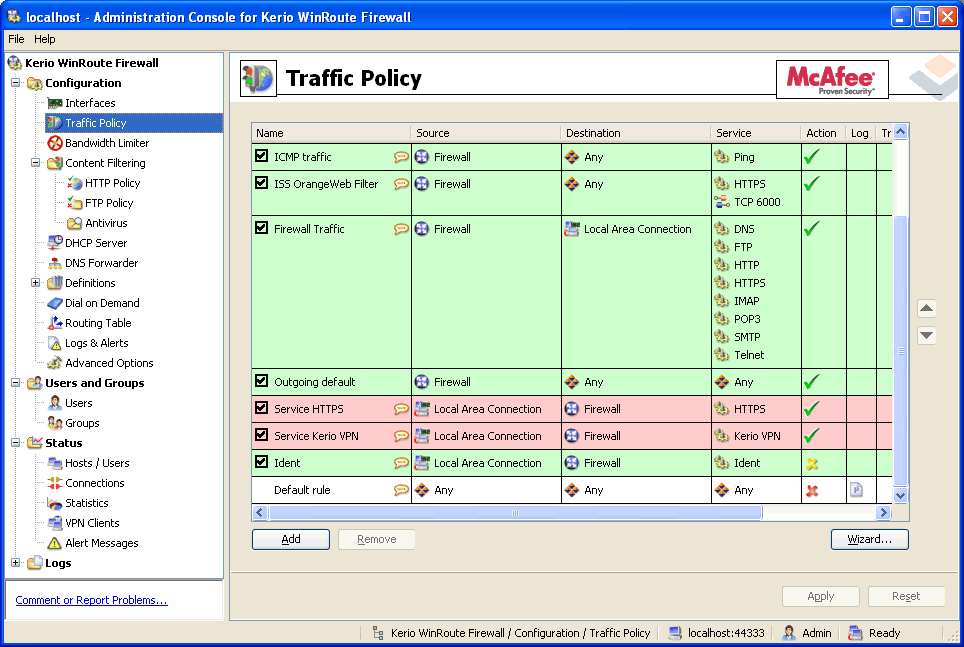Click the log icon in Default rule row

coord(856,490)
